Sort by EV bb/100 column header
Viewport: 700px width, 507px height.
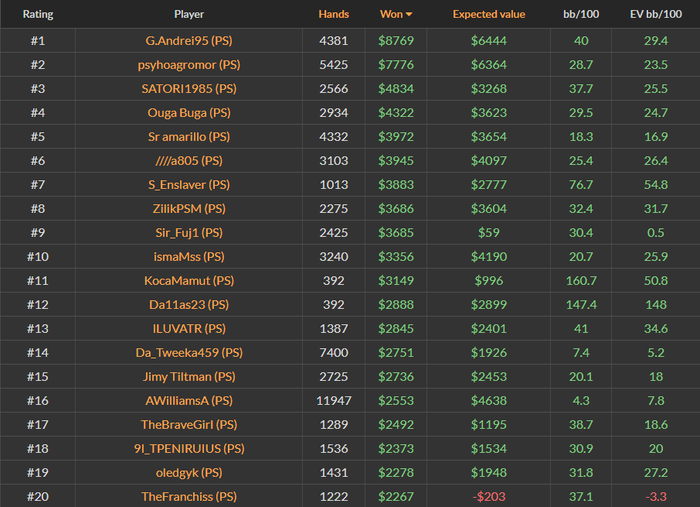coord(655,15)
